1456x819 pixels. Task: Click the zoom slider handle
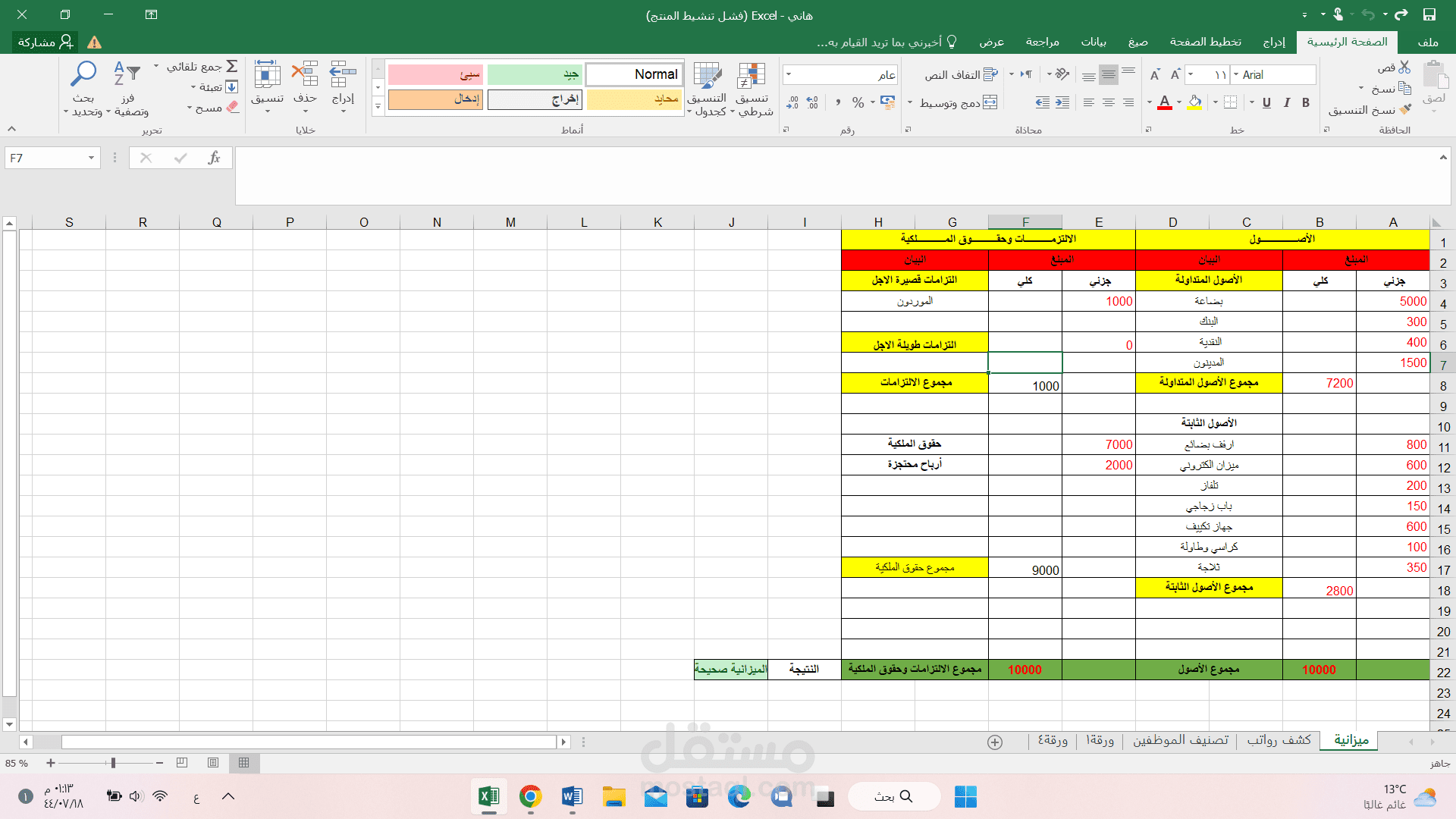tap(113, 763)
